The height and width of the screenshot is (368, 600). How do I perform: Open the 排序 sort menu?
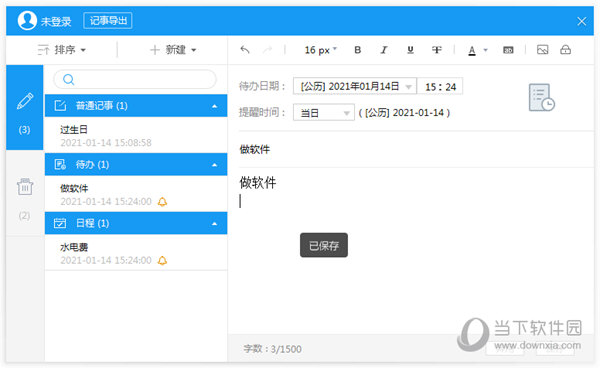pyautogui.click(x=62, y=50)
